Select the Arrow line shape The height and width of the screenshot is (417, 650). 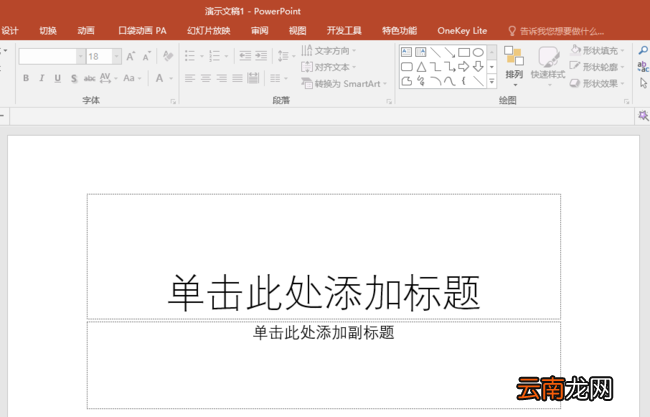point(449,52)
